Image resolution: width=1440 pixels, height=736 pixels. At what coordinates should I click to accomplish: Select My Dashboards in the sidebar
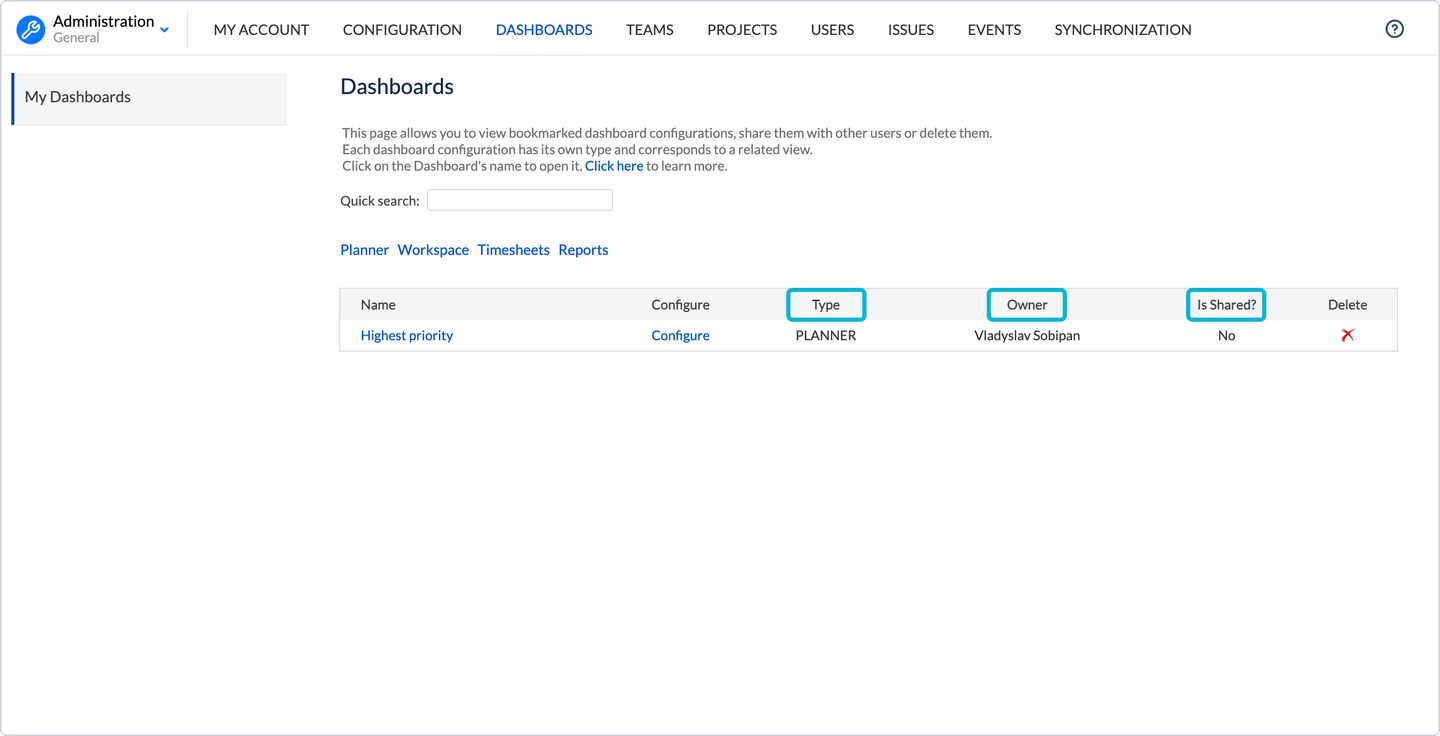pos(78,97)
